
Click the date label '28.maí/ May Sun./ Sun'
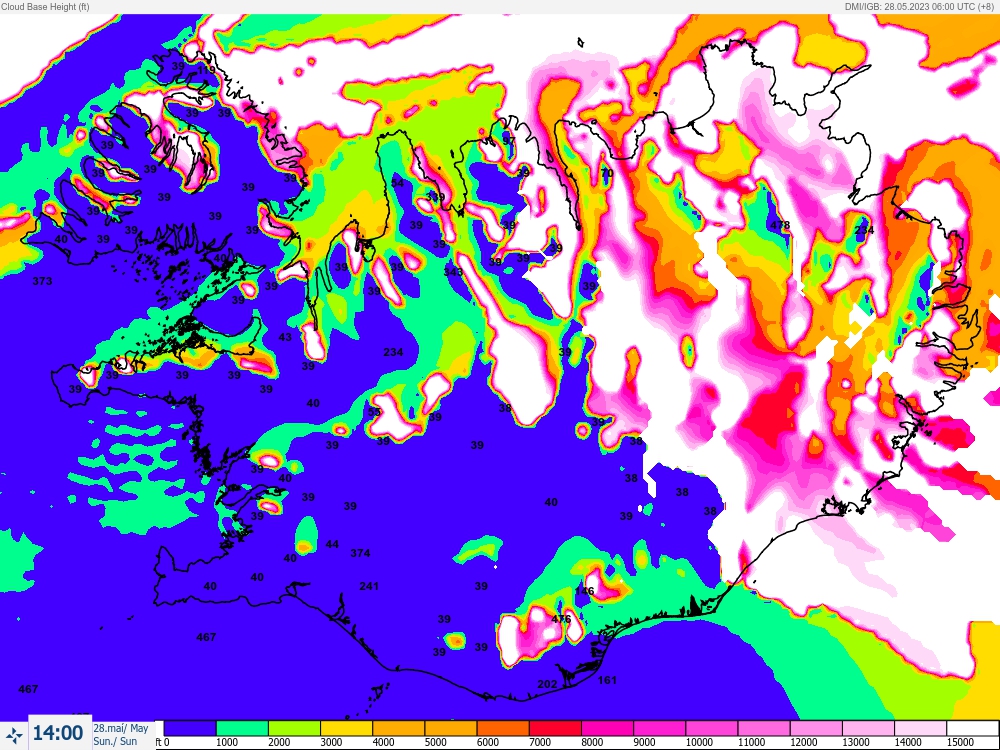tap(121, 735)
